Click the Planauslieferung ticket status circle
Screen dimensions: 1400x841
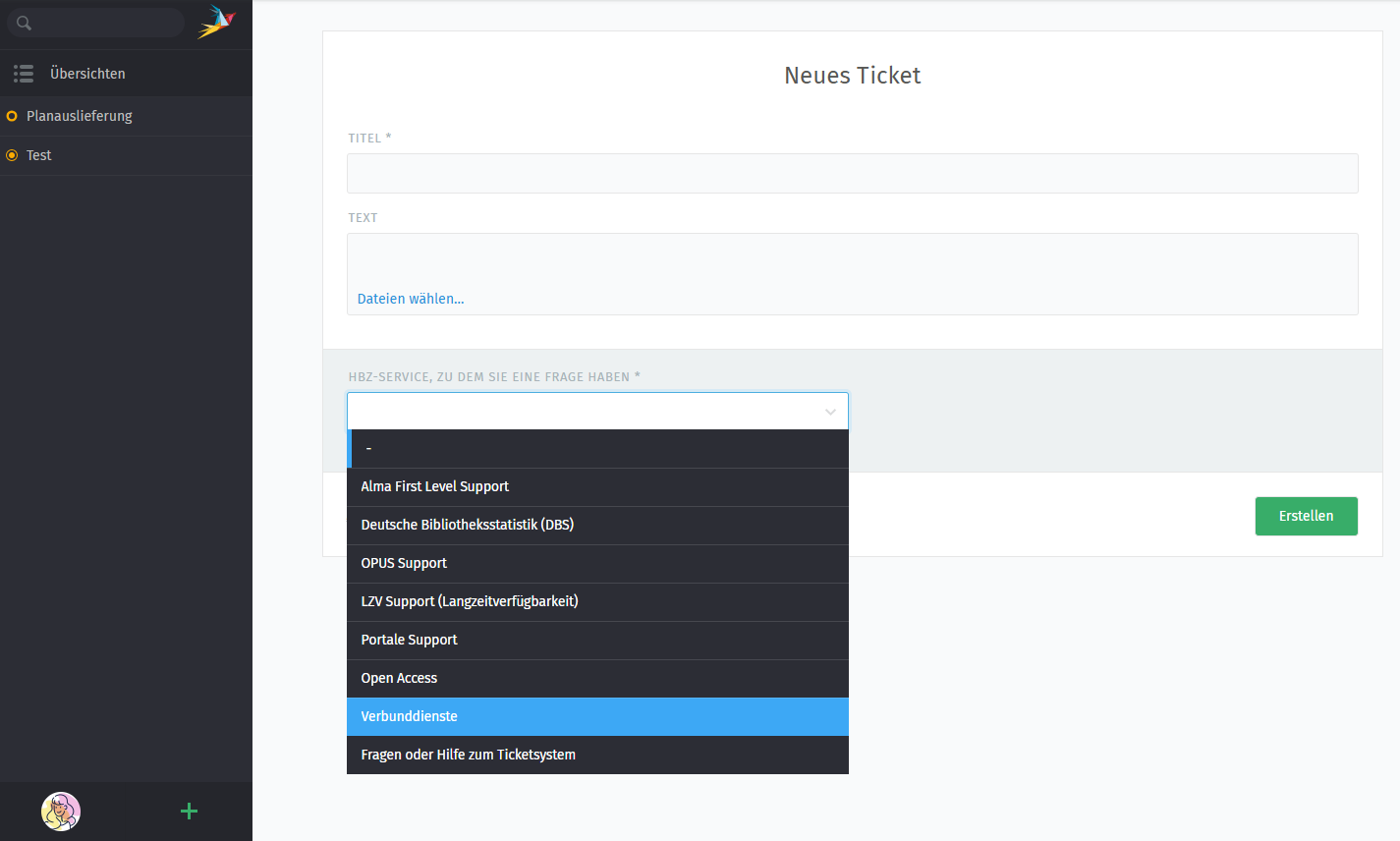[x=12, y=116]
